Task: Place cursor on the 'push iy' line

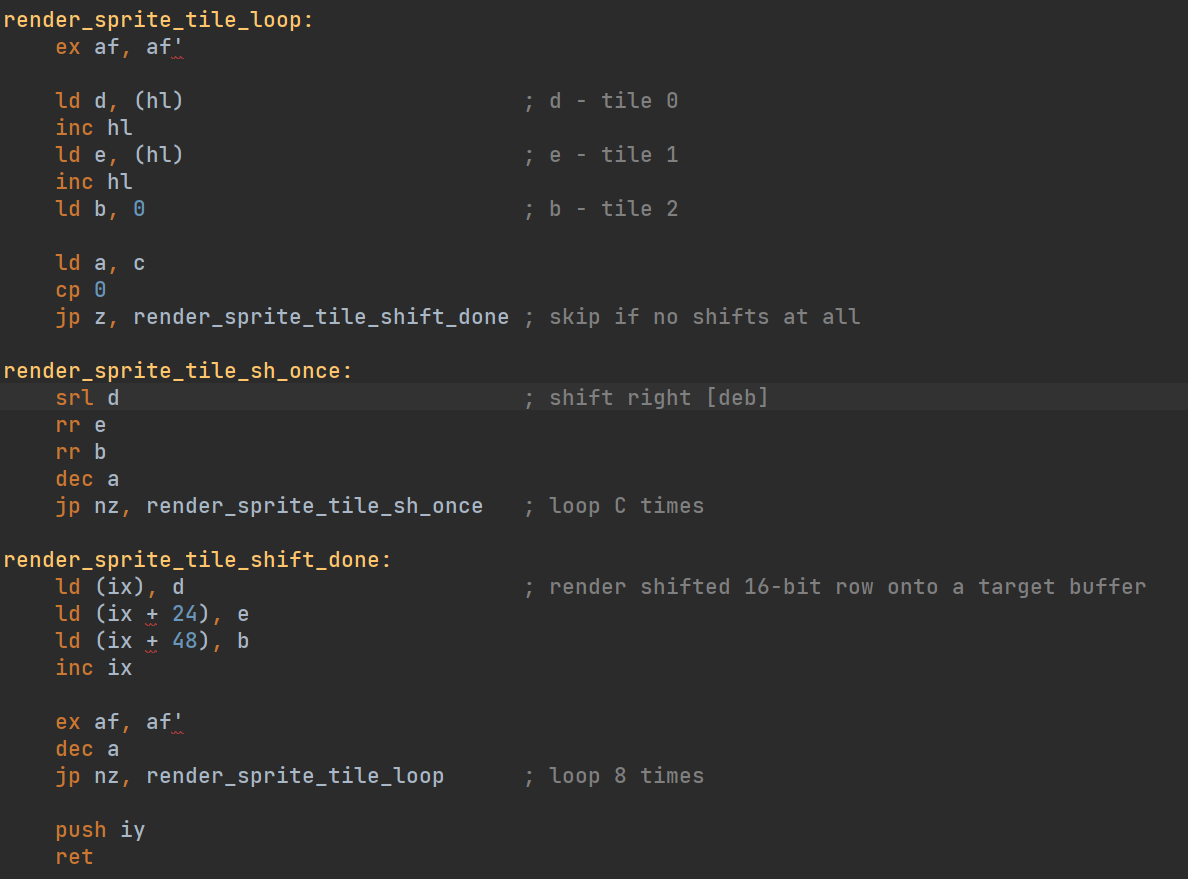Action: point(100,830)
